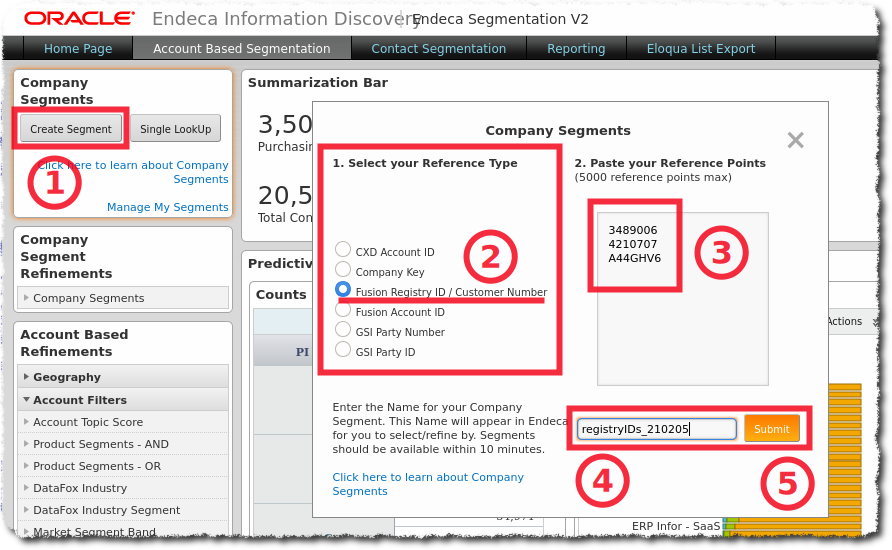Image resolution: width=892 pixels, height=550 pixels.
Task: Expand the Account Topic Score filter
Action: [x=87, y=422]
